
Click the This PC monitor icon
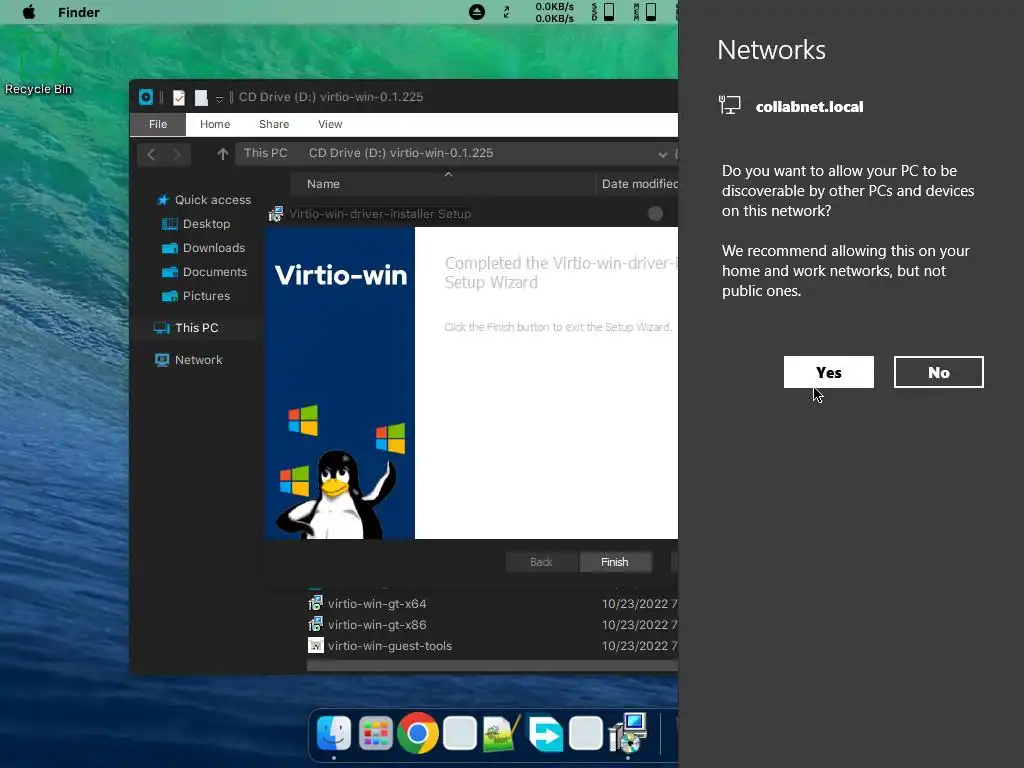[162, 328]
